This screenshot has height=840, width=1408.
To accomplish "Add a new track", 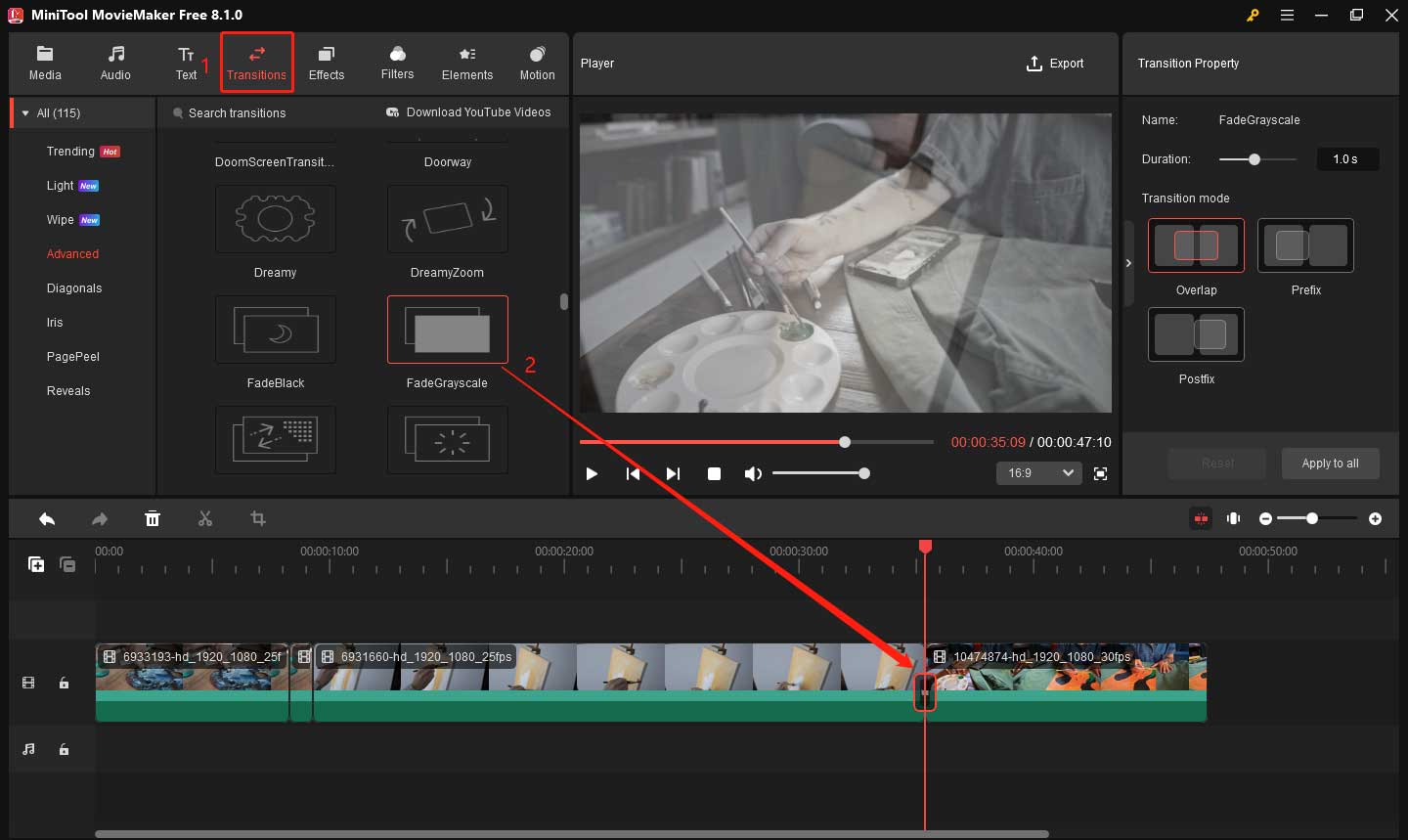I will click(x=36, y=564).
